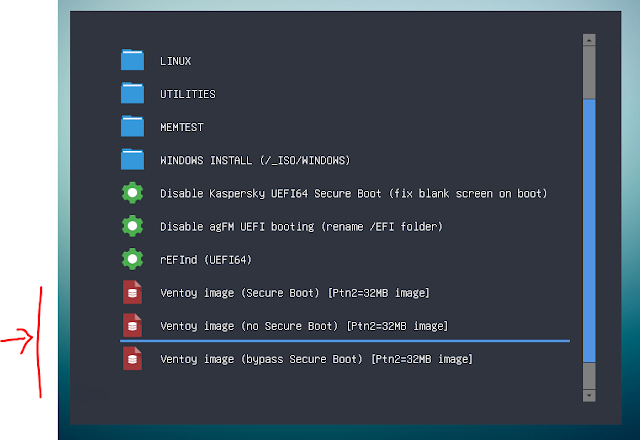Select rEFInd (UEFI64) entry text

coord(206,260)
